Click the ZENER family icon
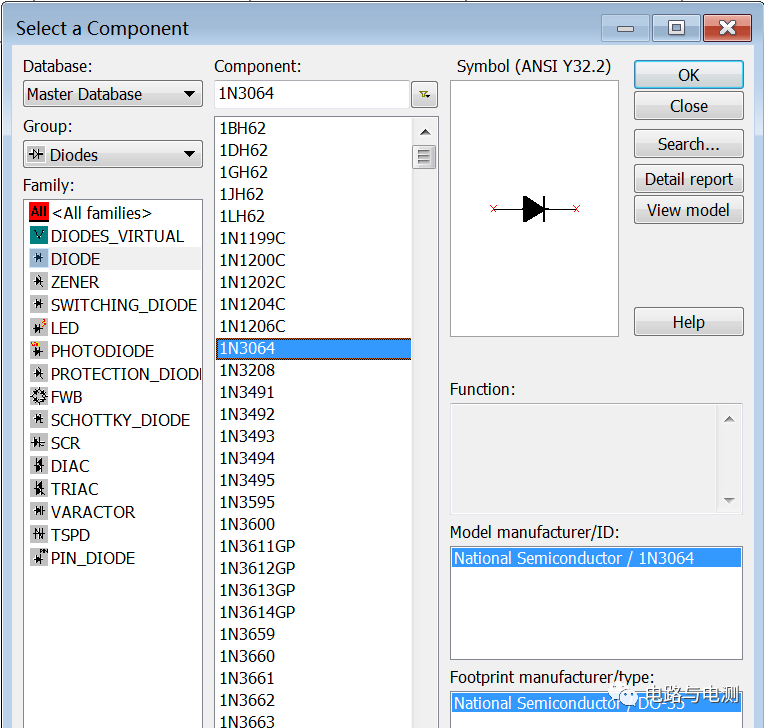The width and height of the screenshot is (764, 728). point(38,282)
